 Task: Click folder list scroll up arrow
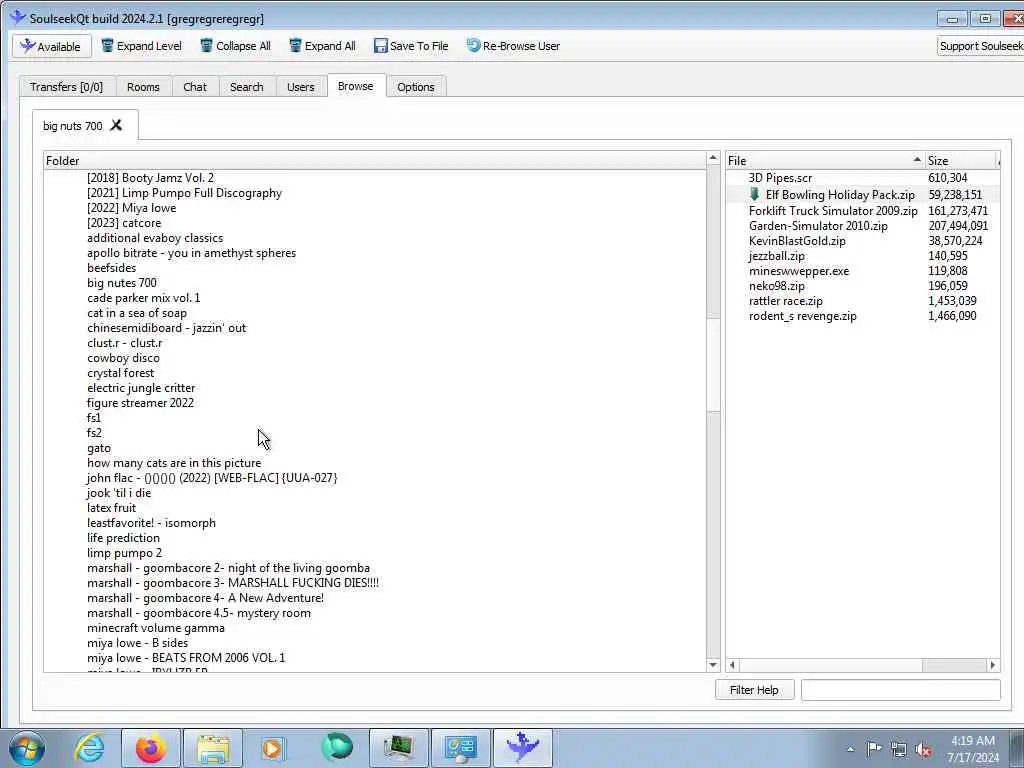[x=712, y=159]
